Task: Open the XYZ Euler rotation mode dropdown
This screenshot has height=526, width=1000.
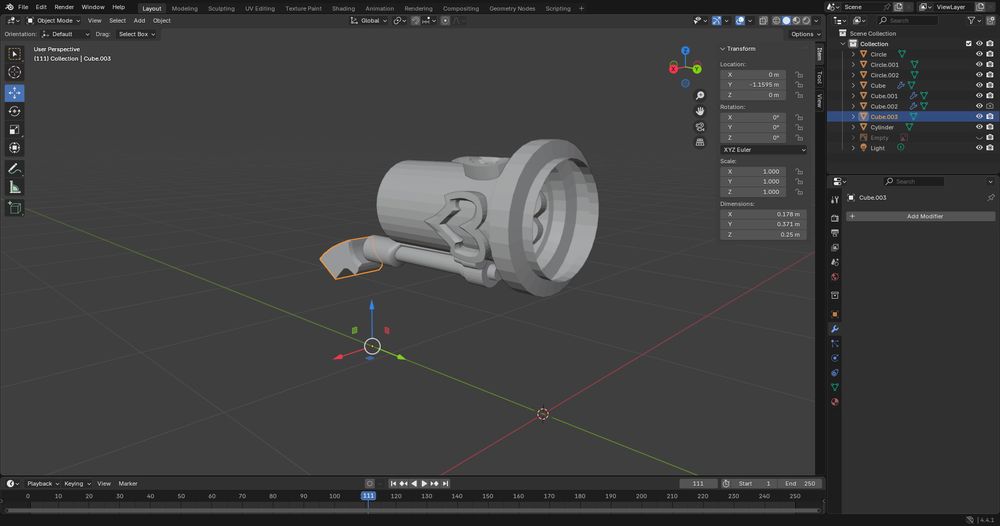Action: 763,150
